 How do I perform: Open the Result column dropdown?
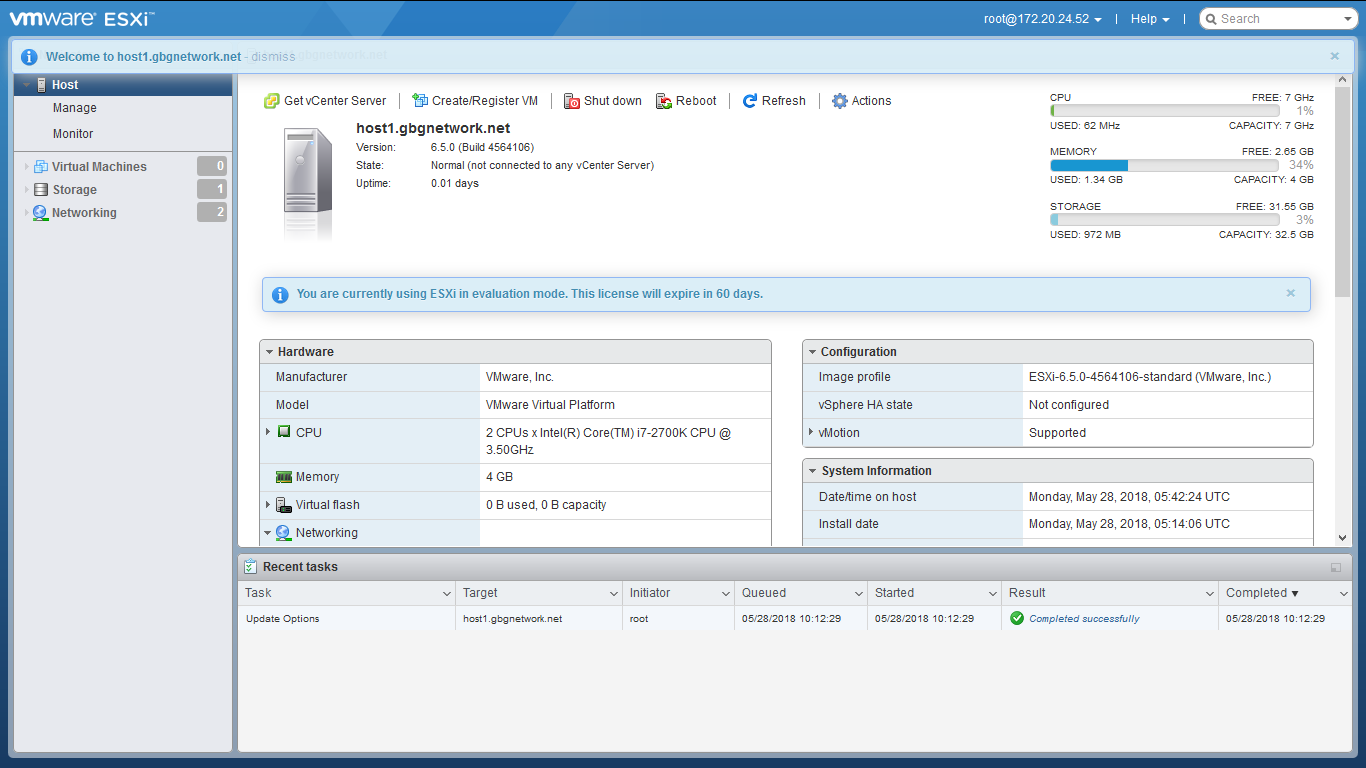coord(1210,594)
